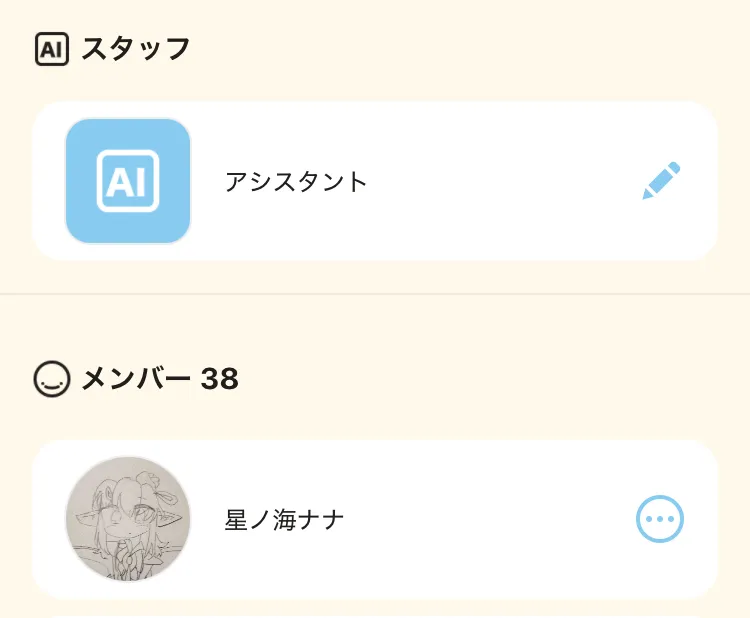Select the アシスタント staff name
The image size is (750, 618).
click(x=296, y=182)
